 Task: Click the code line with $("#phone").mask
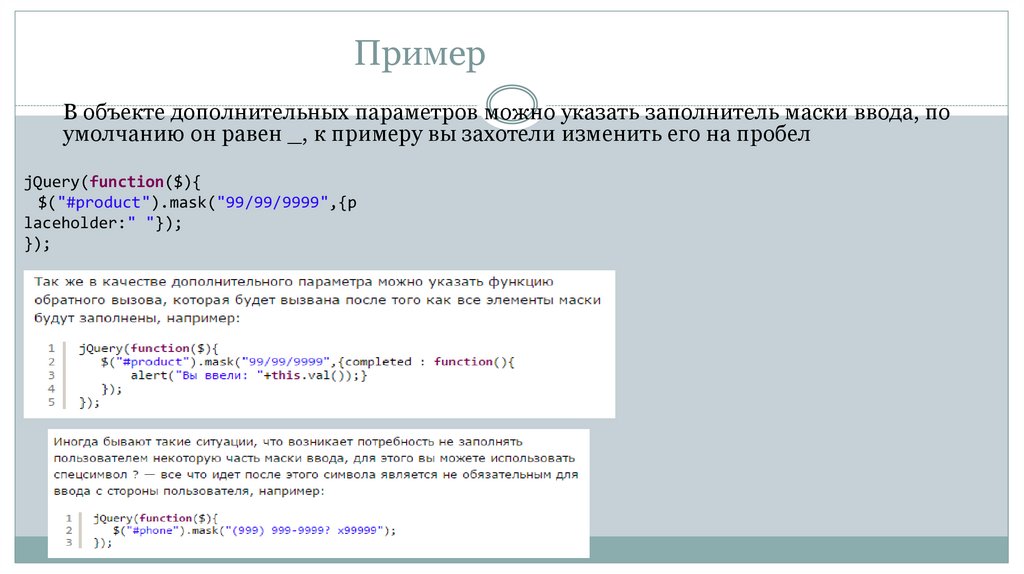(254, 530)
